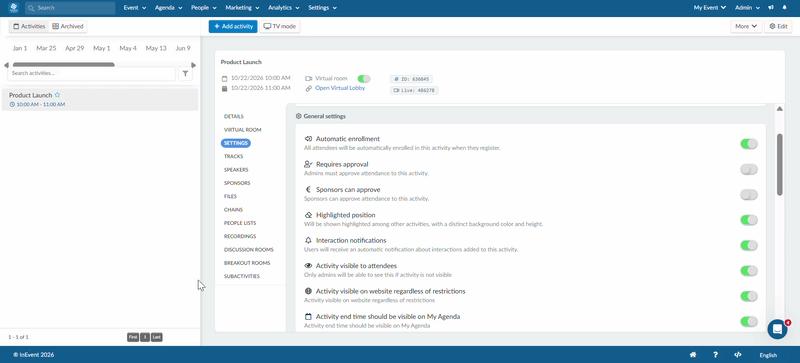The image size is (800, 363).
Task: Go to home icon in footer
Action: [693, 355]
